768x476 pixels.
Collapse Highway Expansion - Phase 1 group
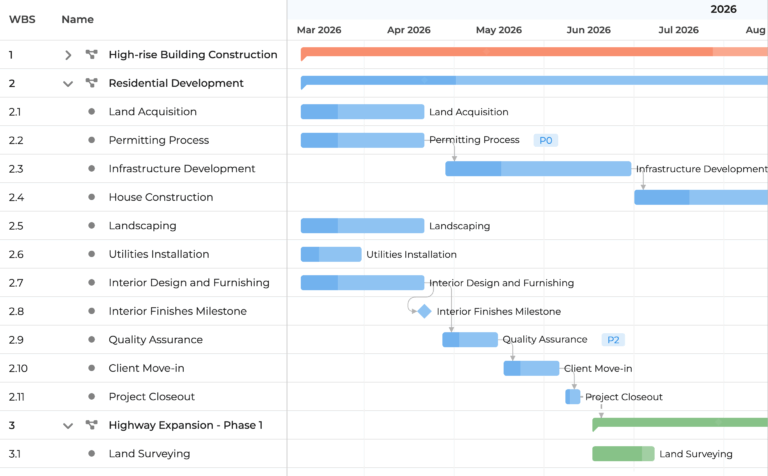point(68,426)
